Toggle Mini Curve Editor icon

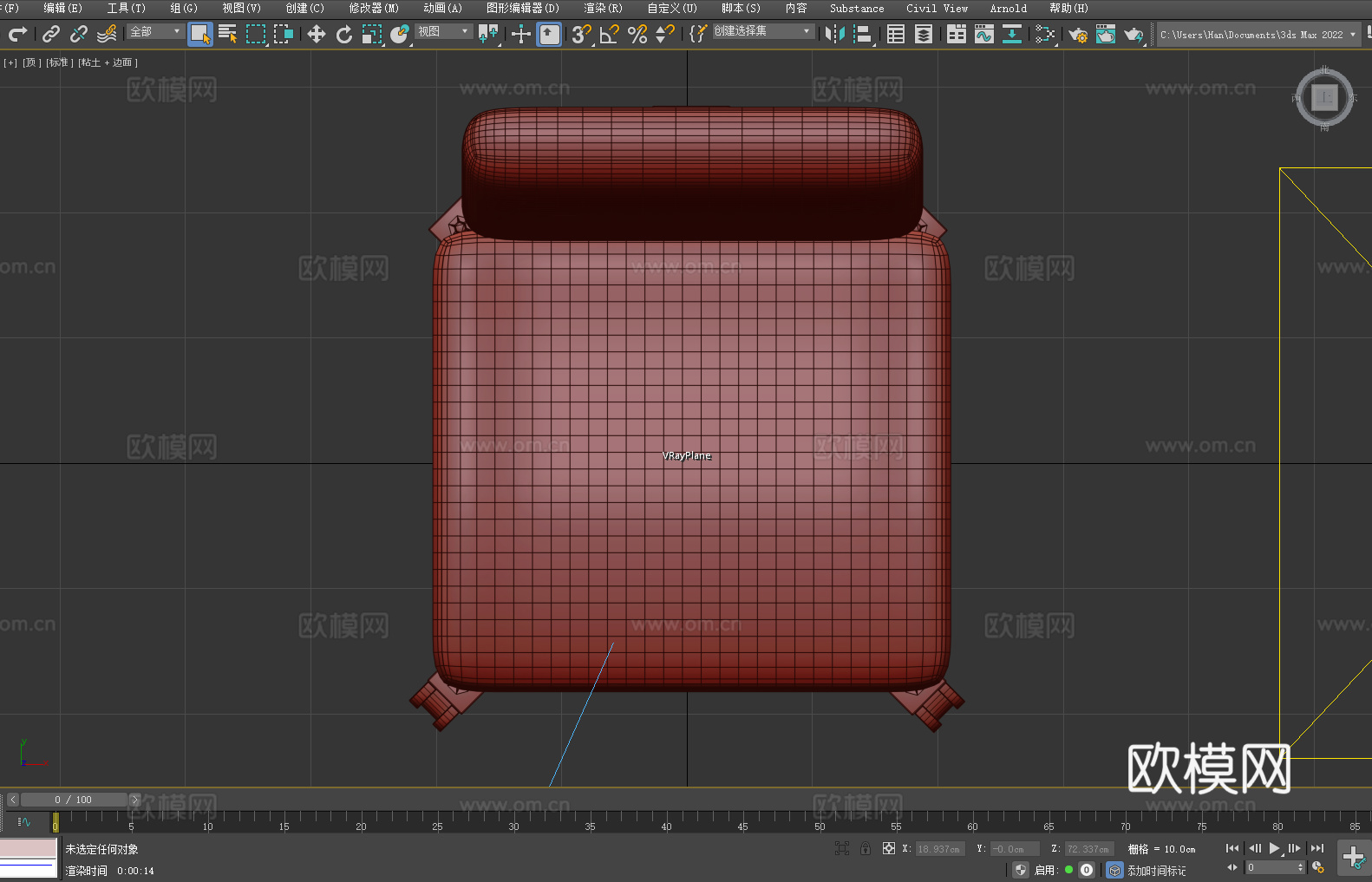[24, 821]
